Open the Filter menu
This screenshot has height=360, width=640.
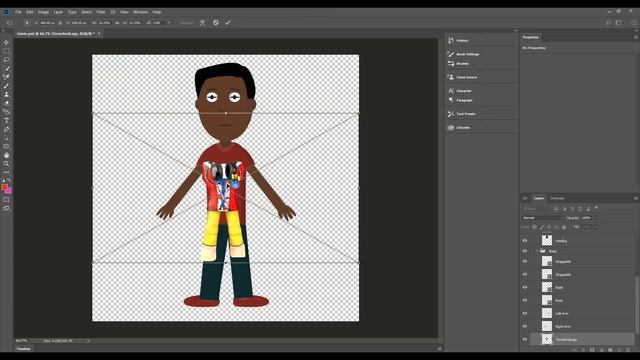pyautogui.click(x=101, y=12)
